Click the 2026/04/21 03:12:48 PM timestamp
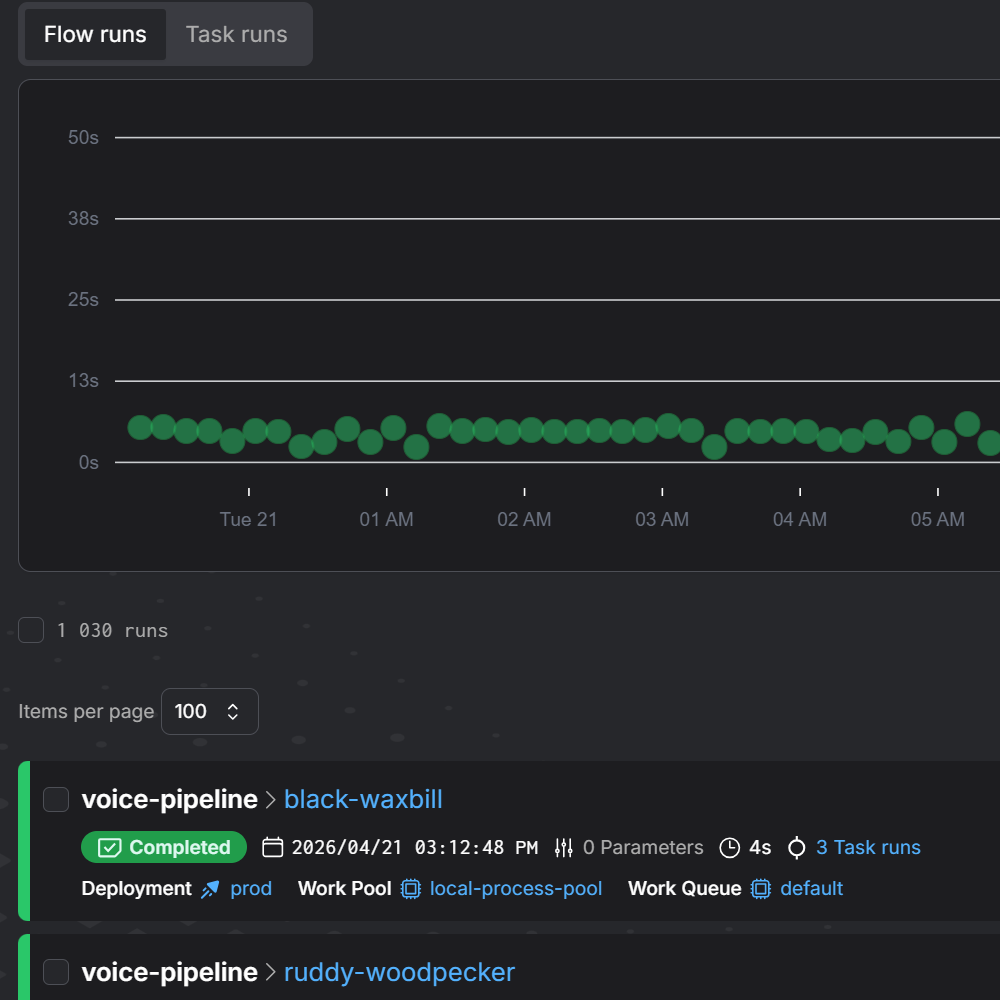 click(415, 848)
